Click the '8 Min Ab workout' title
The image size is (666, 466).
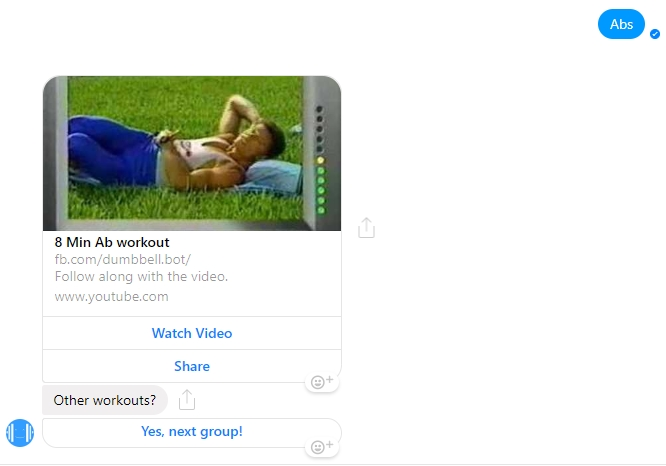pos(112,243)
